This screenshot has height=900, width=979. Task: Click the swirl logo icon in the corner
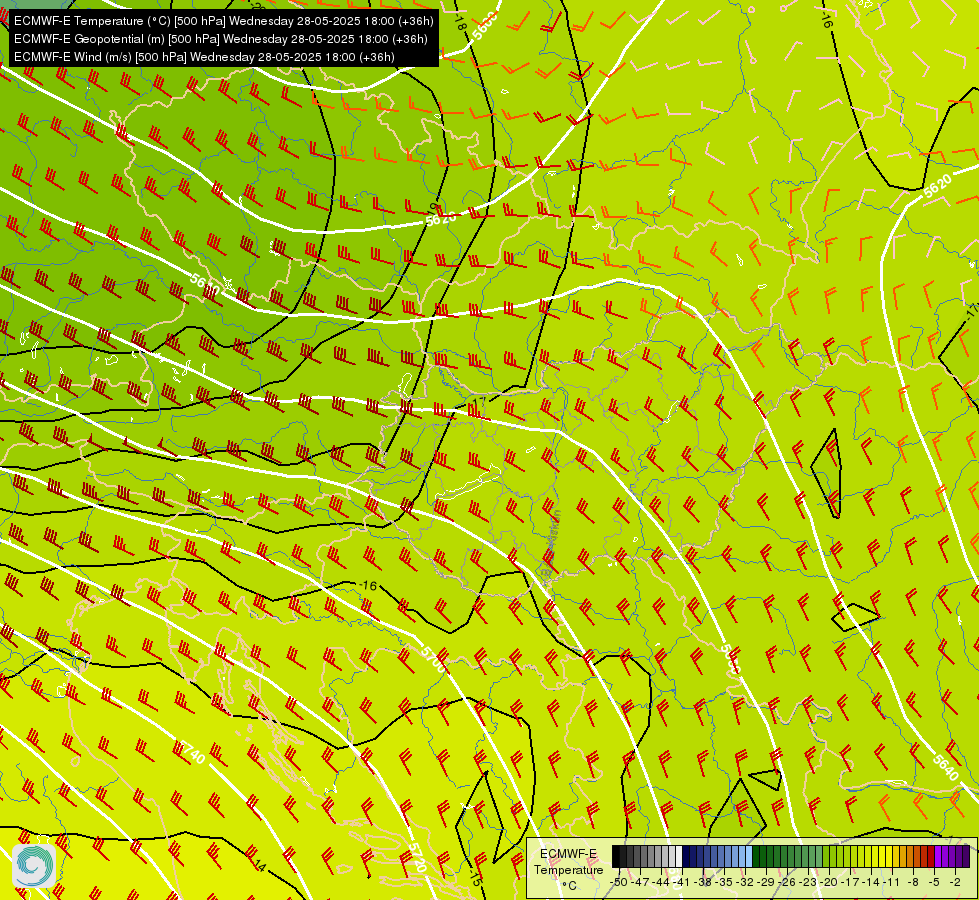pos(34,866)
